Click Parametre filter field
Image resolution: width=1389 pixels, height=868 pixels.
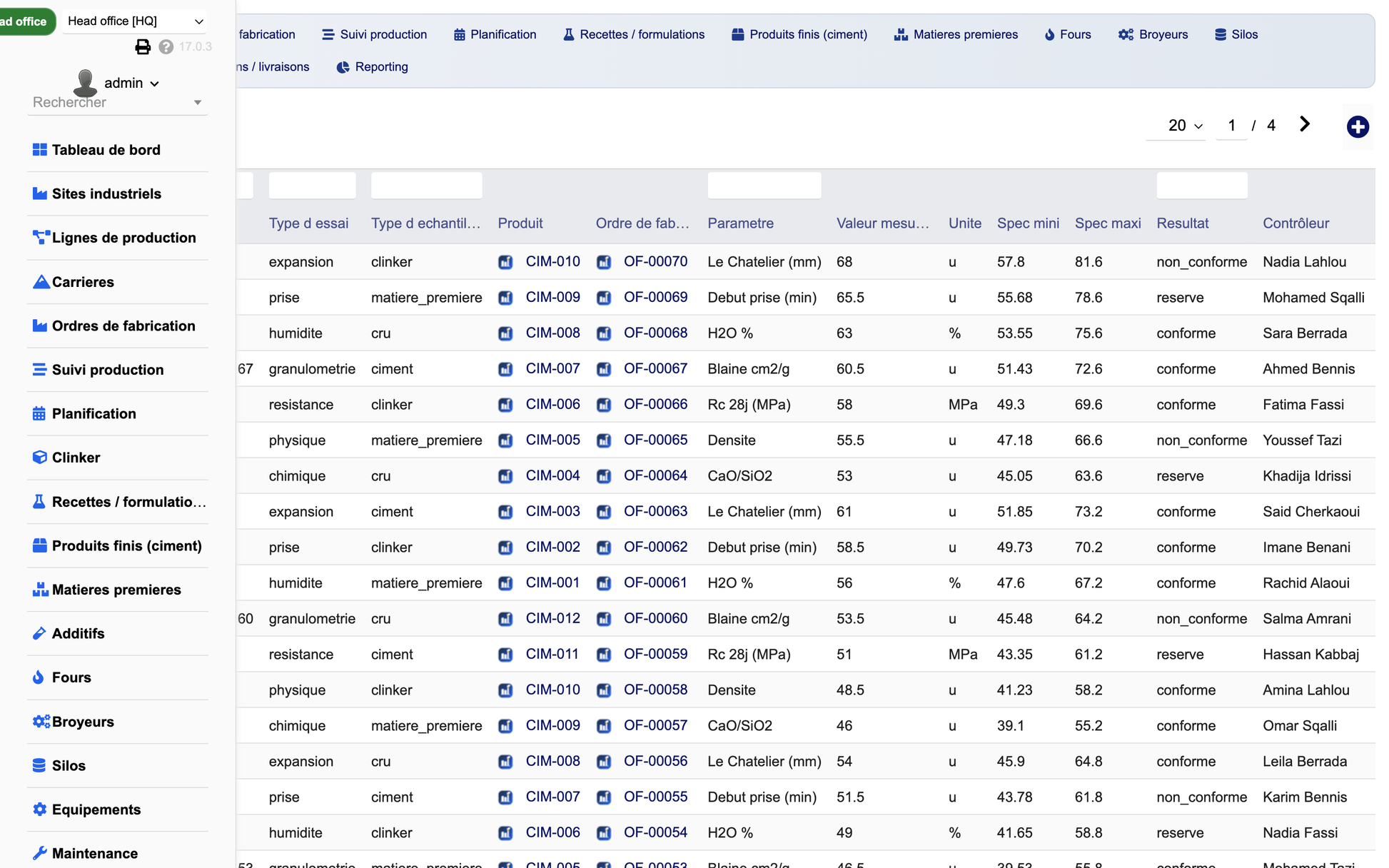pos(764,186)
